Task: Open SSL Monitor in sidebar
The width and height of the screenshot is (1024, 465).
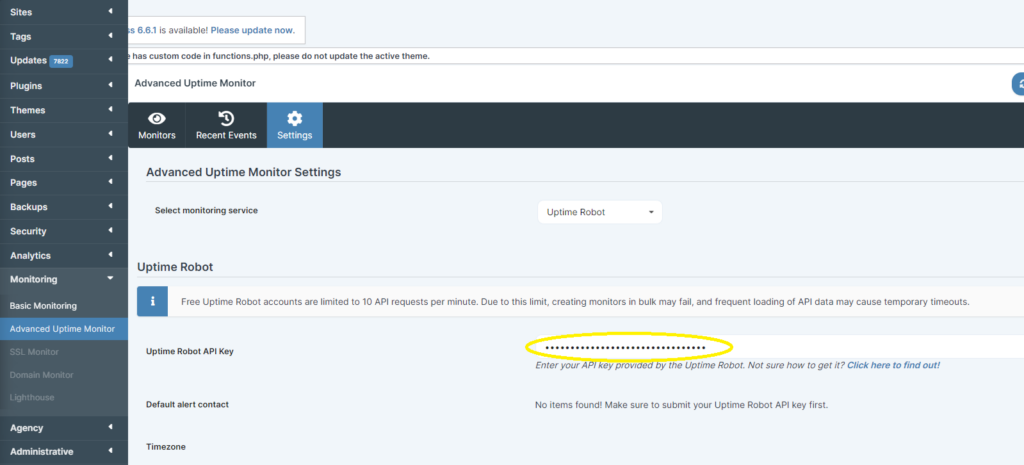Action: pos(34,352)
